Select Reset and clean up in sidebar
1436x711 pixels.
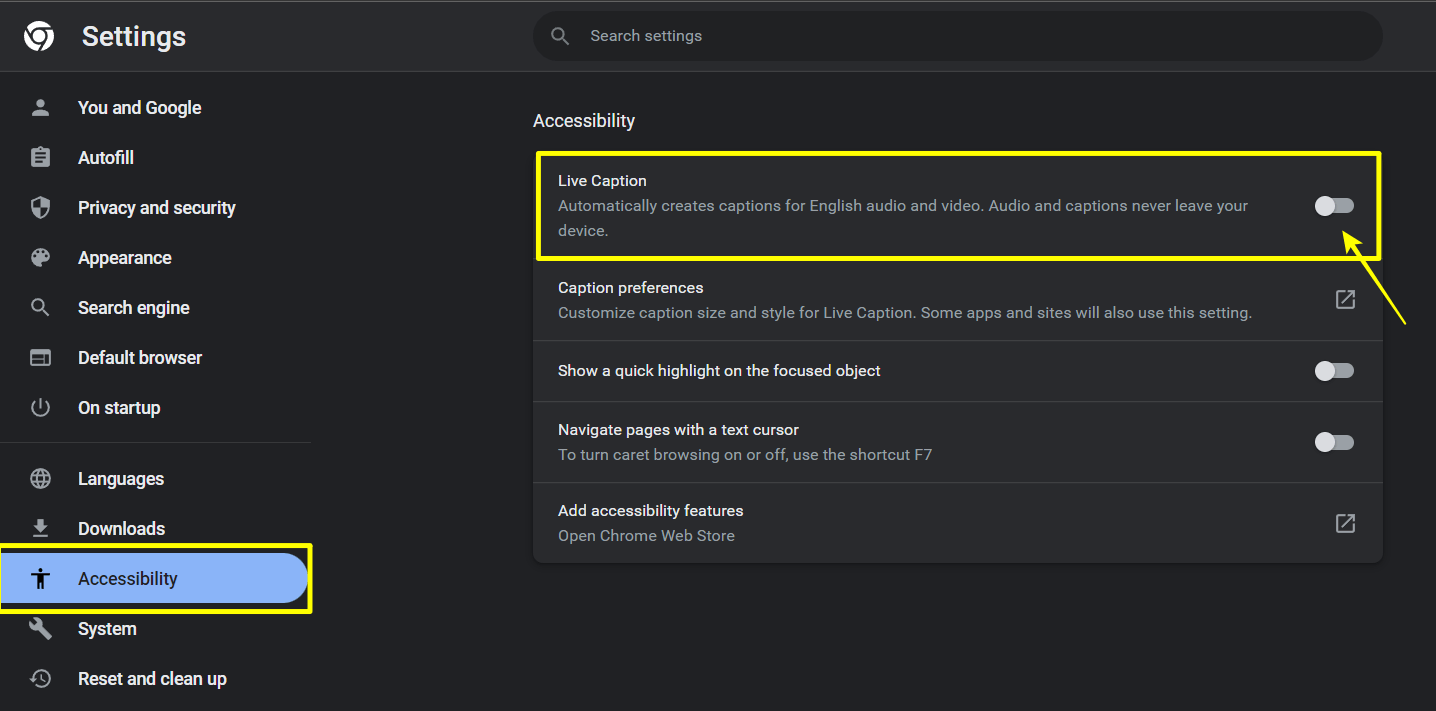[152, 678]
